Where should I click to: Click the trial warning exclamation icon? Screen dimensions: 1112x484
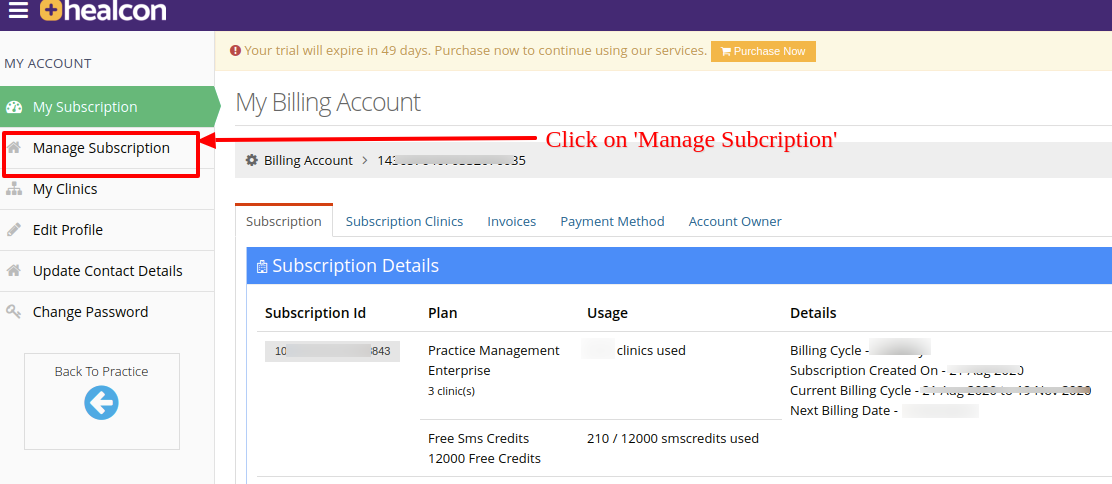point(235,51)
